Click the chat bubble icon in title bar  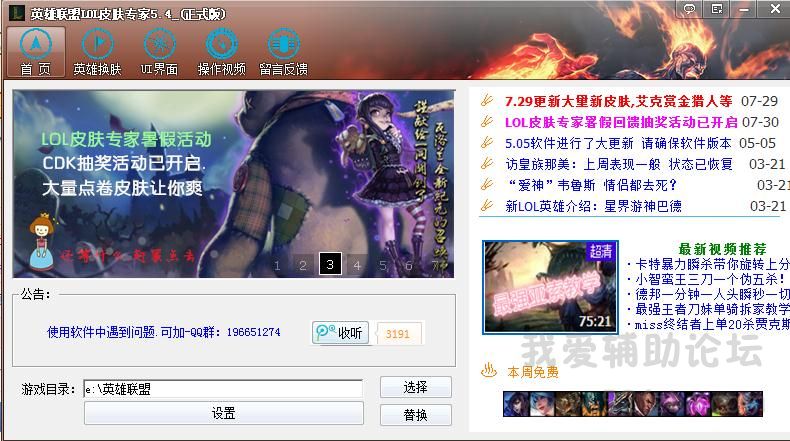click(x=689, y=9)
